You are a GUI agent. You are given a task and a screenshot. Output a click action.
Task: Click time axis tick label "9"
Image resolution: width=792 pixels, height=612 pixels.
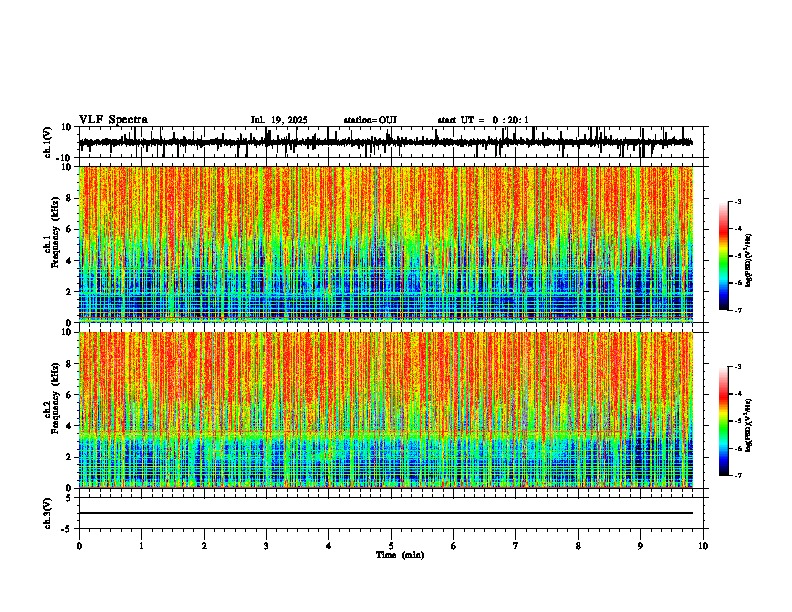tap(640, 546)
